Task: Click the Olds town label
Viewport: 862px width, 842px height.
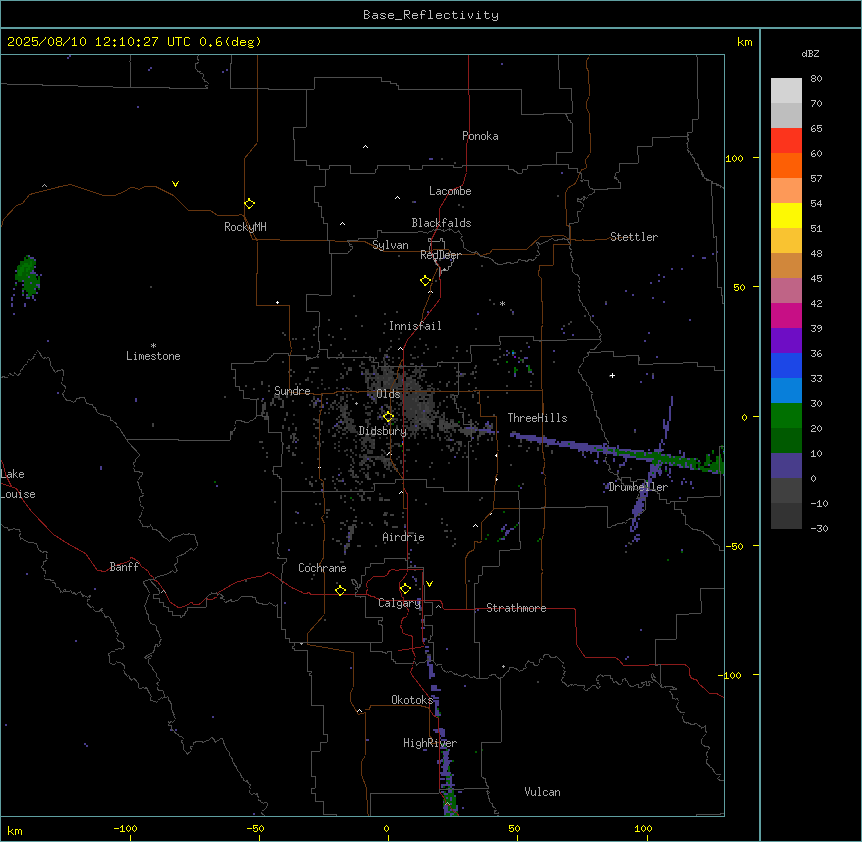Action: [x=388, y=394]
